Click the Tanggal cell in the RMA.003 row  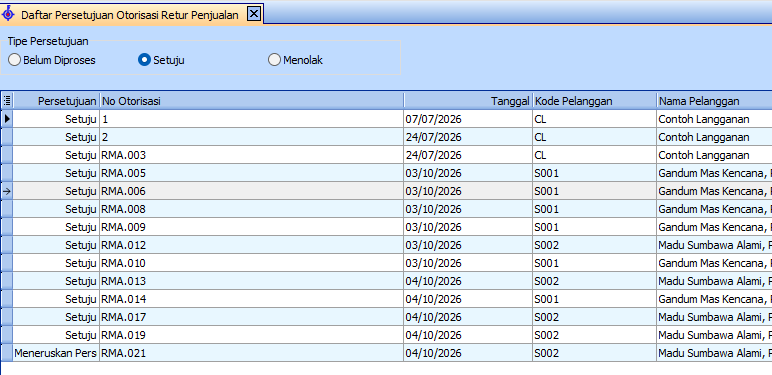(468, 155)
